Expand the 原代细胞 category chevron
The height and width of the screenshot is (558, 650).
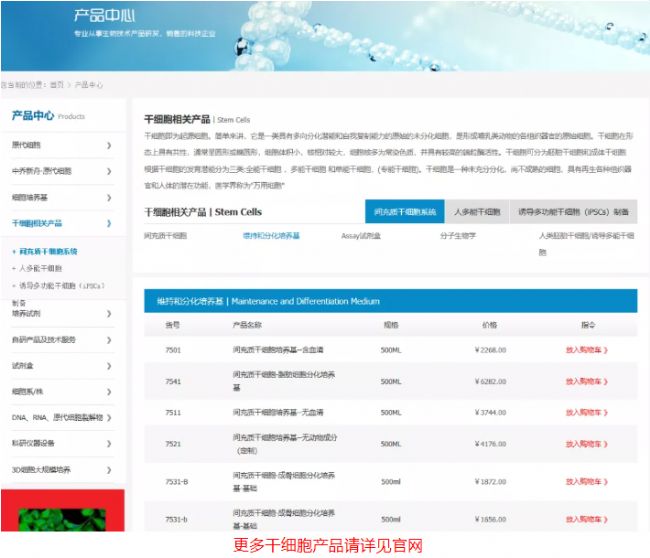point(109,145)
